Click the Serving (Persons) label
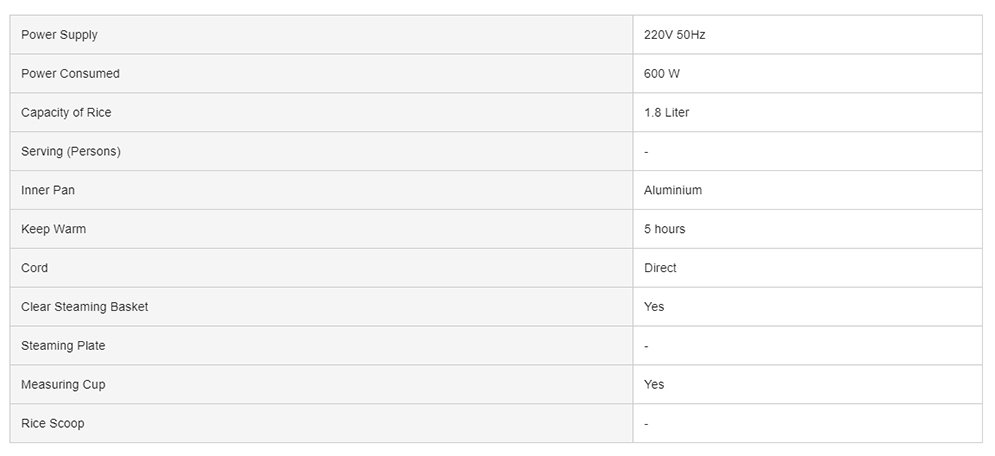This screenshot has height=456, width=995. click(x=71, y=152)
